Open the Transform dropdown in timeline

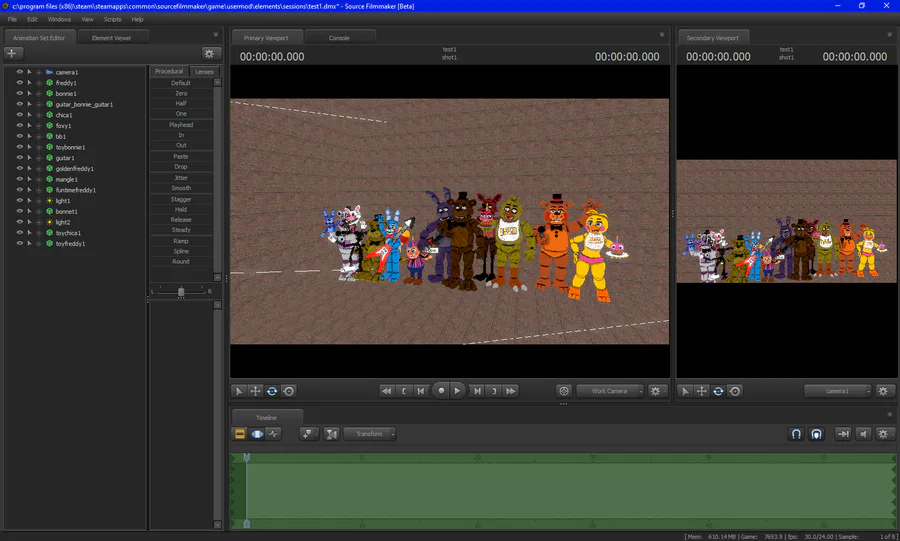[370, 434]
